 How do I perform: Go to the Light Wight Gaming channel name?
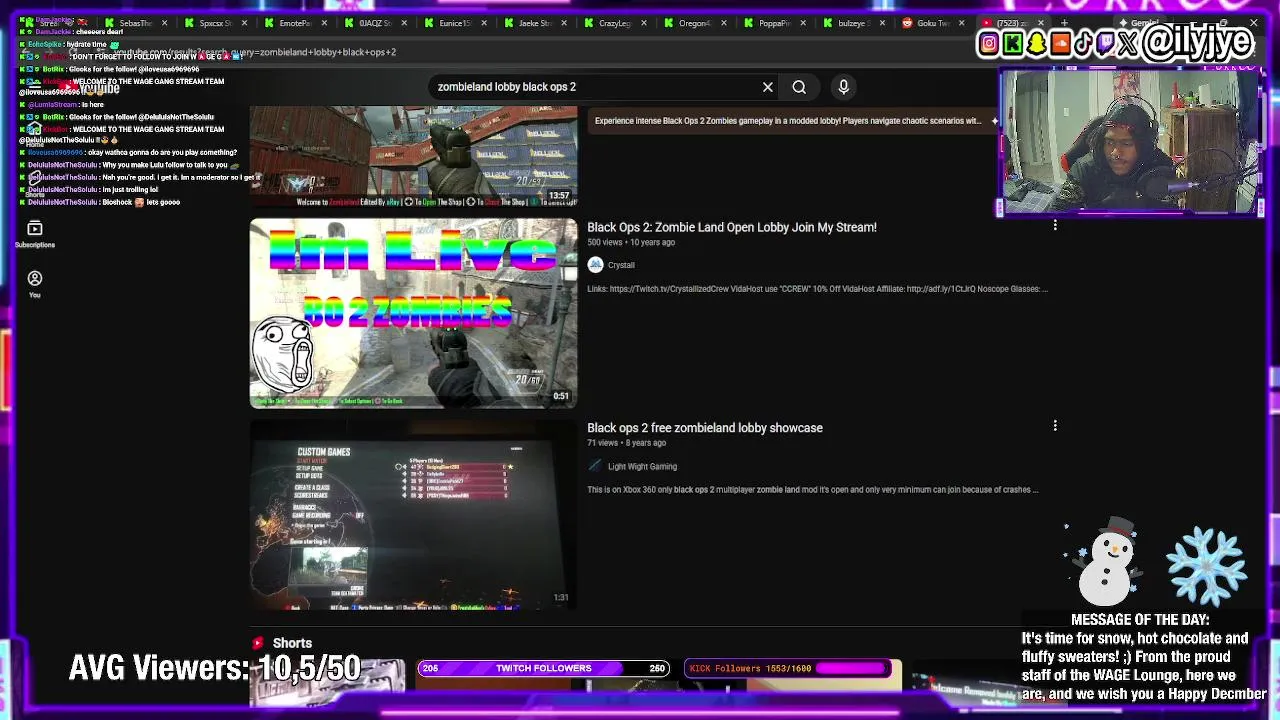coord(642,466)
